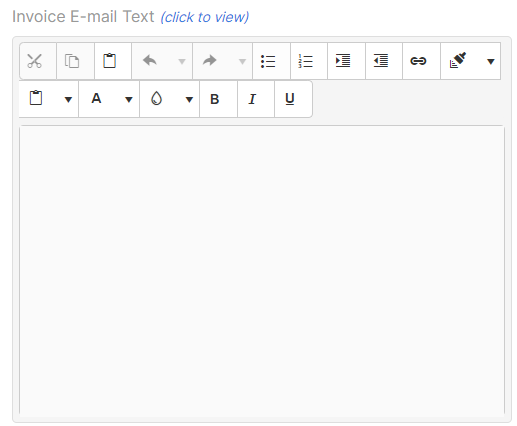Open the font color A dropdown arrow

point(129,99)
